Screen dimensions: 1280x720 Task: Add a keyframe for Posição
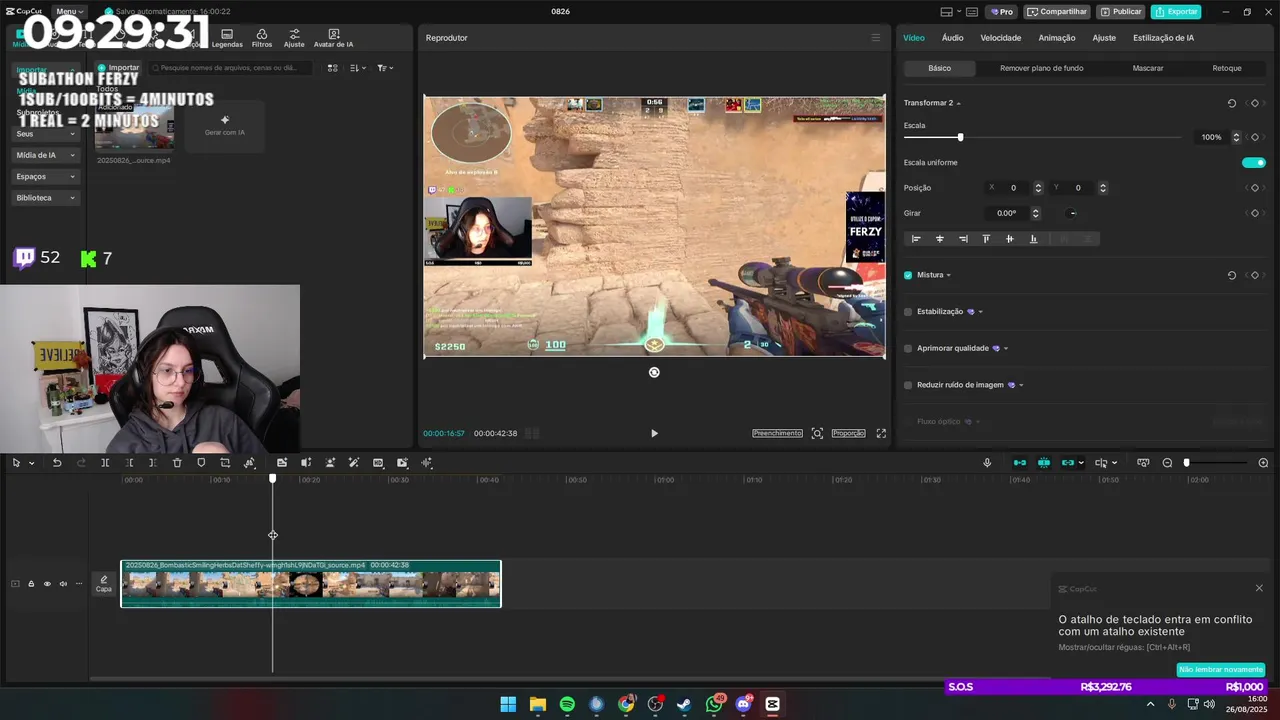pyautogui.click(x=1254, y=188)
